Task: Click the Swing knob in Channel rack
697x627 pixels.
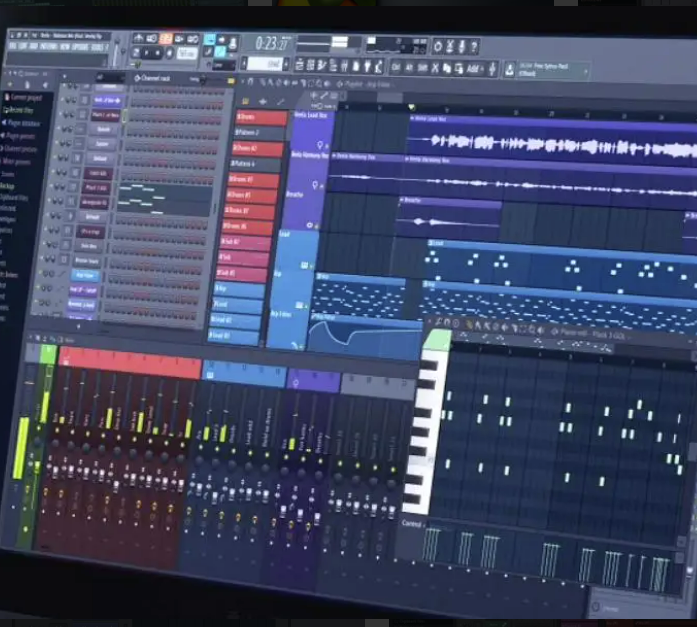Action: (x=203, y=80)
